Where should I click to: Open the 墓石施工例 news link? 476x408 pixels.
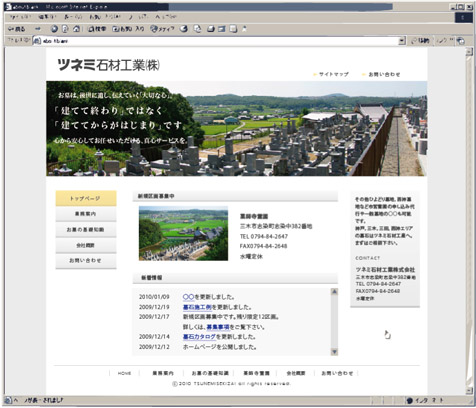coord(197,307)
